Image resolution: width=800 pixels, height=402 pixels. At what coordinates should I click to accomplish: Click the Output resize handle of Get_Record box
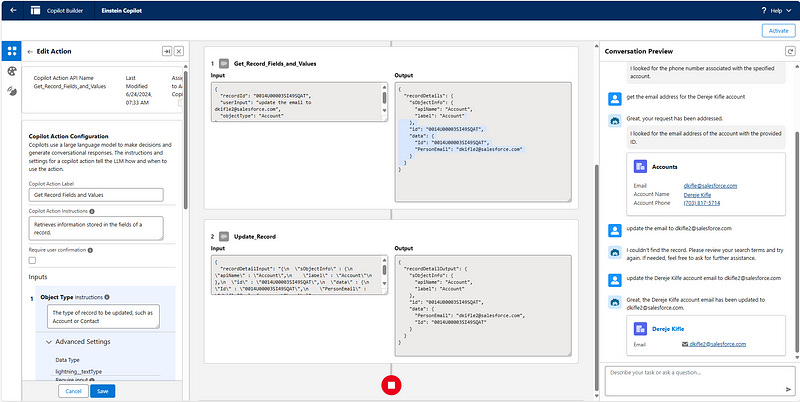pyautogui.click(x=568, y=198)
